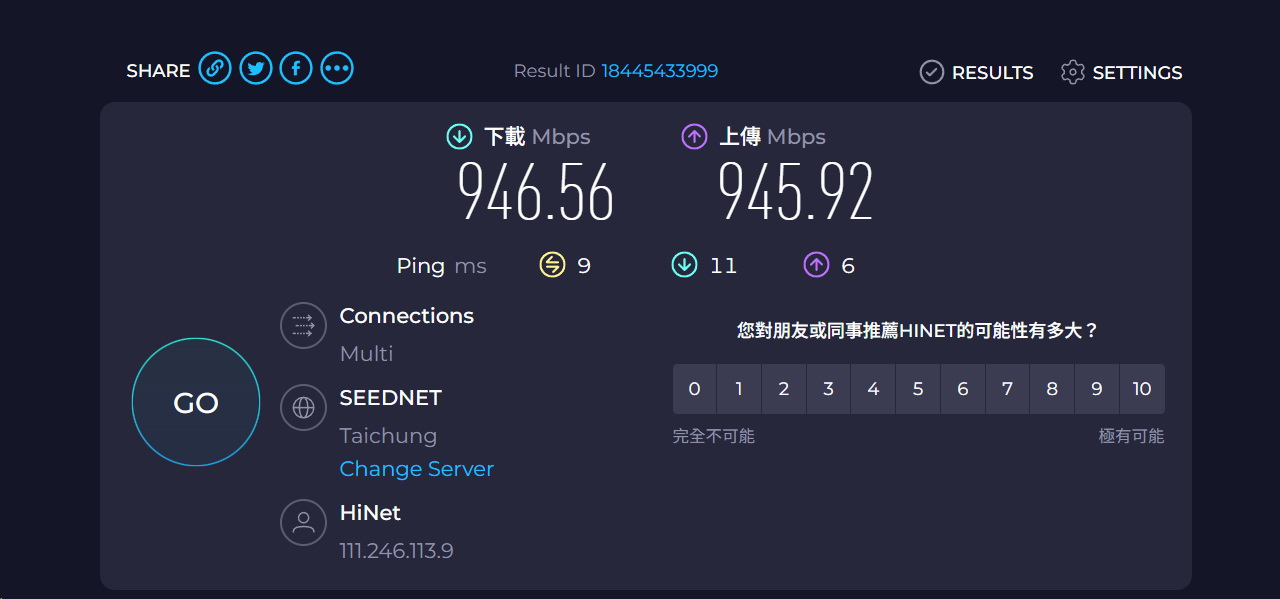
Task: Click the Connections multi-arrow icon
Action: coord(303,325)
